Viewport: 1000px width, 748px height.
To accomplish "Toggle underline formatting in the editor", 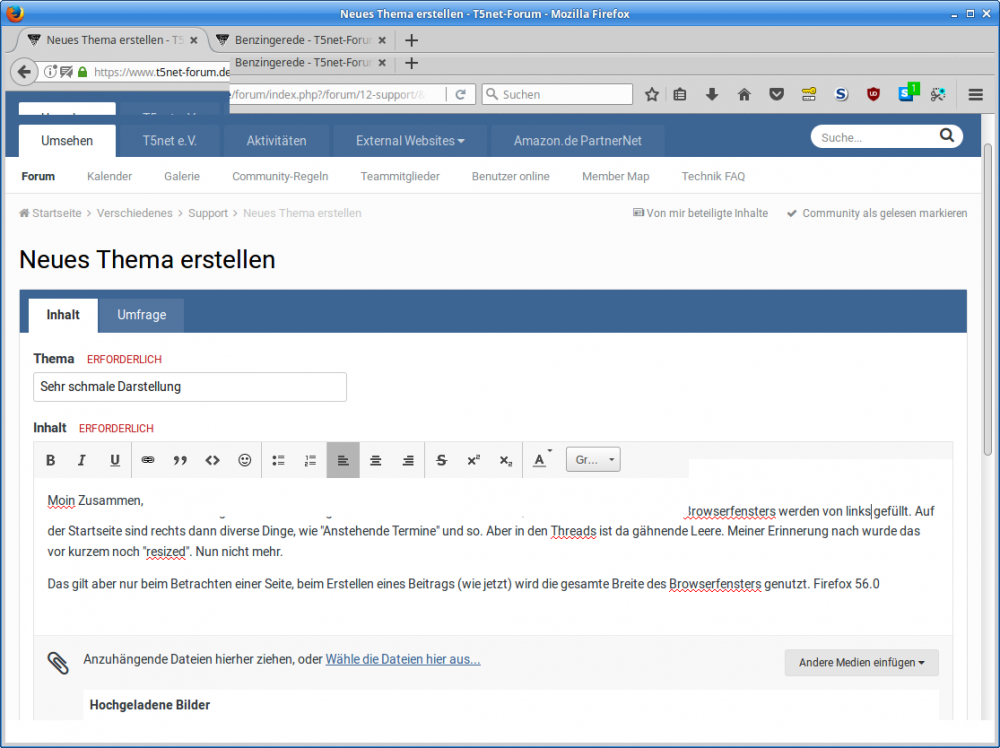I will [x=115, y=460].
